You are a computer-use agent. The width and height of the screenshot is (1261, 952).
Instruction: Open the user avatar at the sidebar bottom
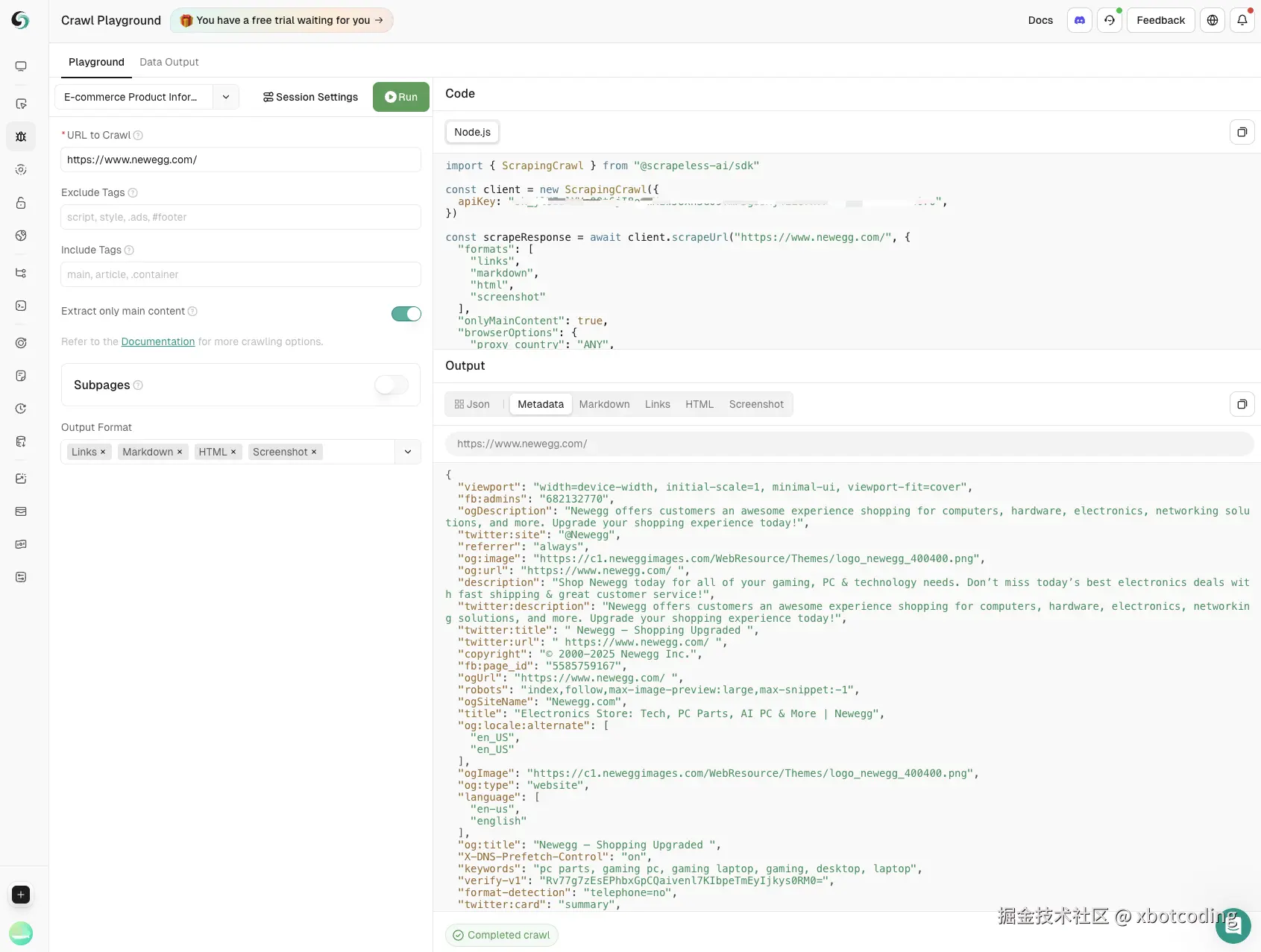(x=21, y=933)
